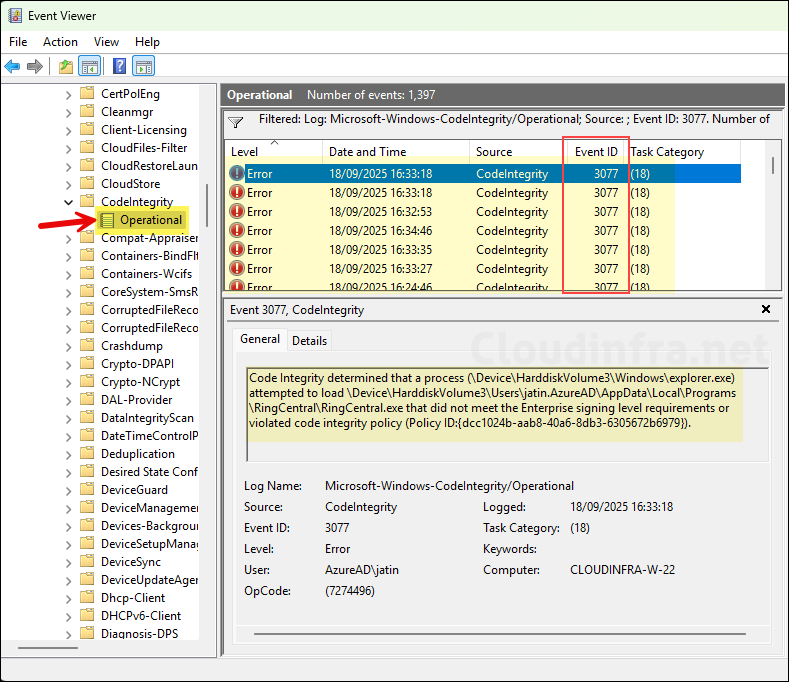The width and height of the screenshot is (789, 682).
Task: Click the Back arrow toolbar icon
Action: coord(12,67)
